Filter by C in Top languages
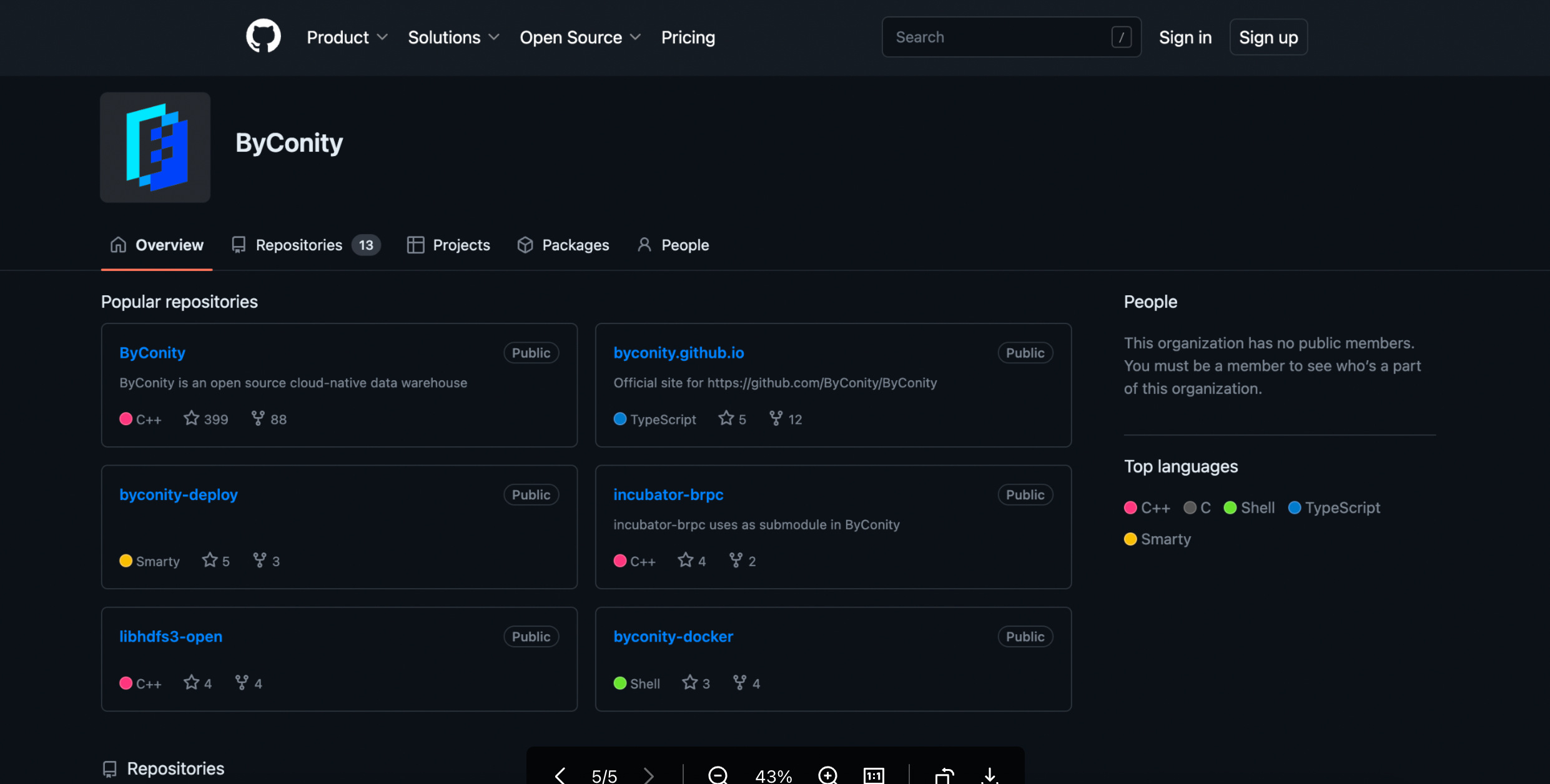1550x784 pixels. coord(1197,507)
